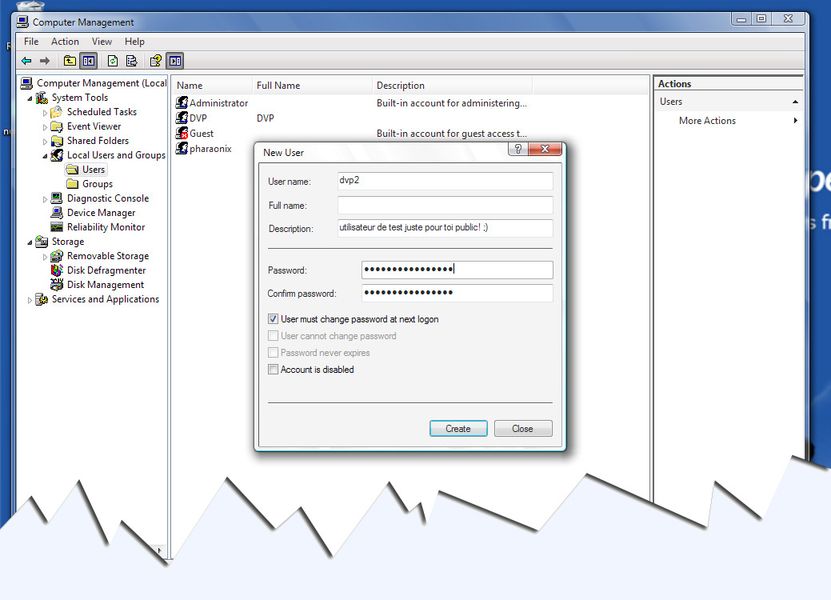Click the toolbar Help icon

[x=155, y=61]
